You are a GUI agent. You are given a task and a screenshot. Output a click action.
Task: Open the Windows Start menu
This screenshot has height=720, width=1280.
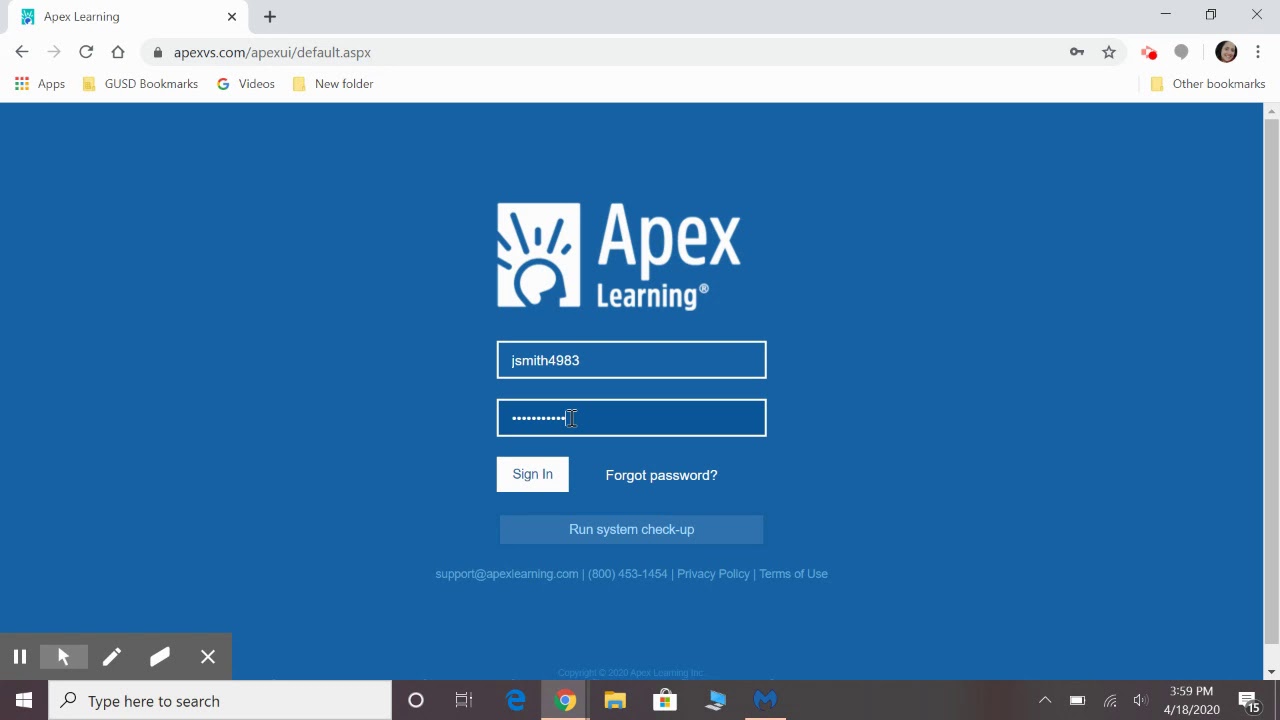[x=24, y=701]
